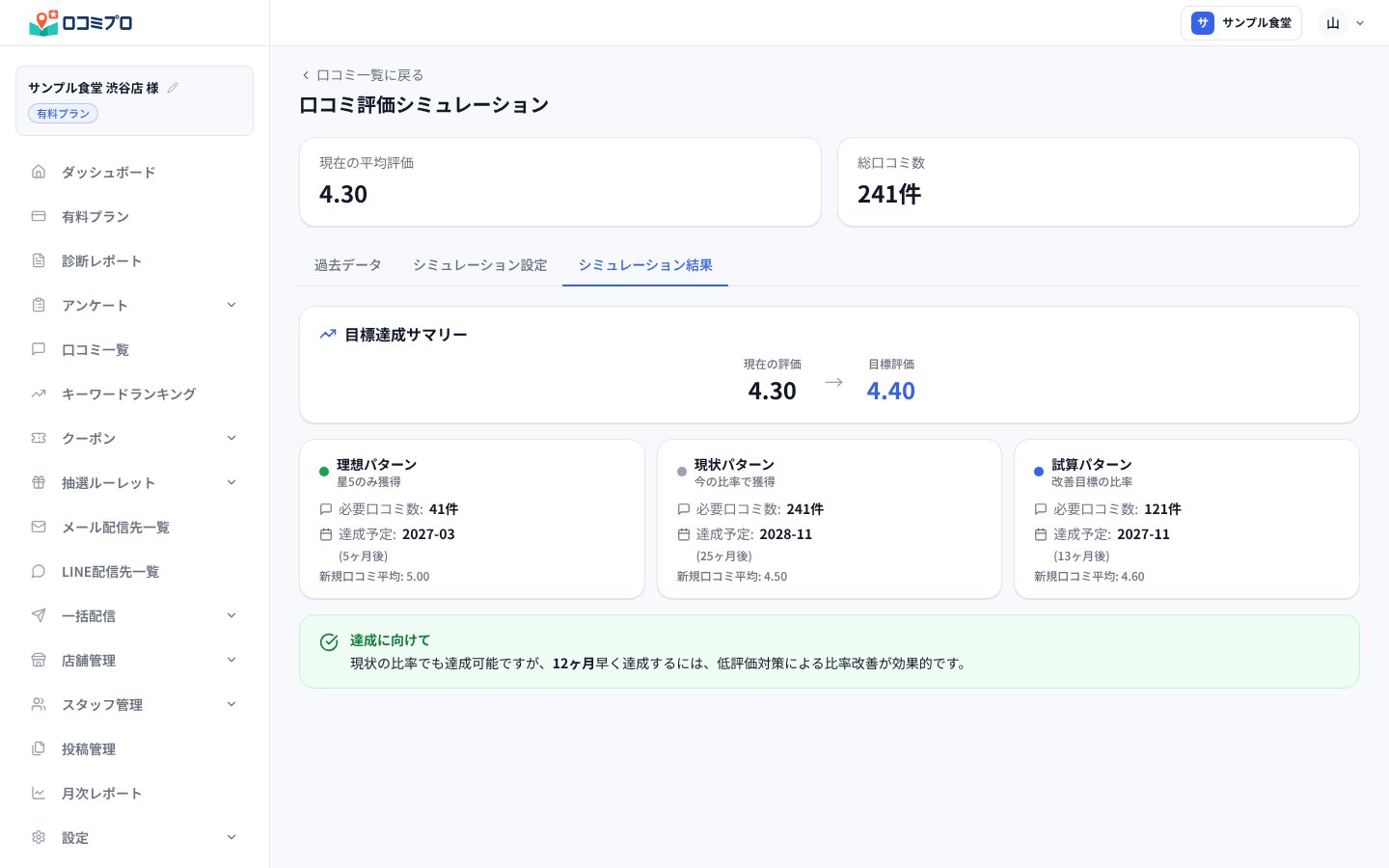1389x868 pixels.
Task: Click 新規口コミ平均: 4.60 text
Action: tap(1089, 577)
